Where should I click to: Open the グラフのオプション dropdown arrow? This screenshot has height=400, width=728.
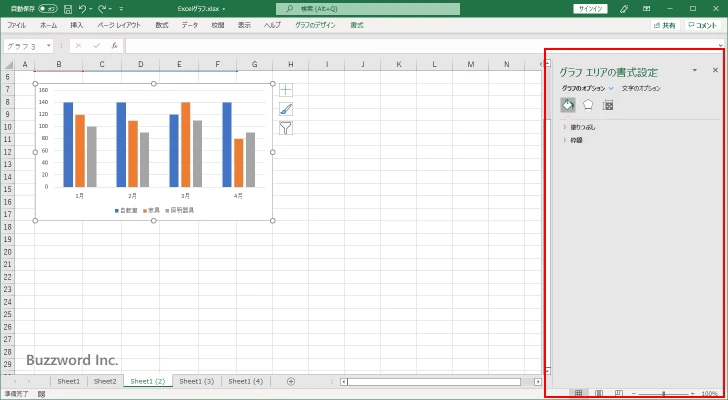point(611,88)
